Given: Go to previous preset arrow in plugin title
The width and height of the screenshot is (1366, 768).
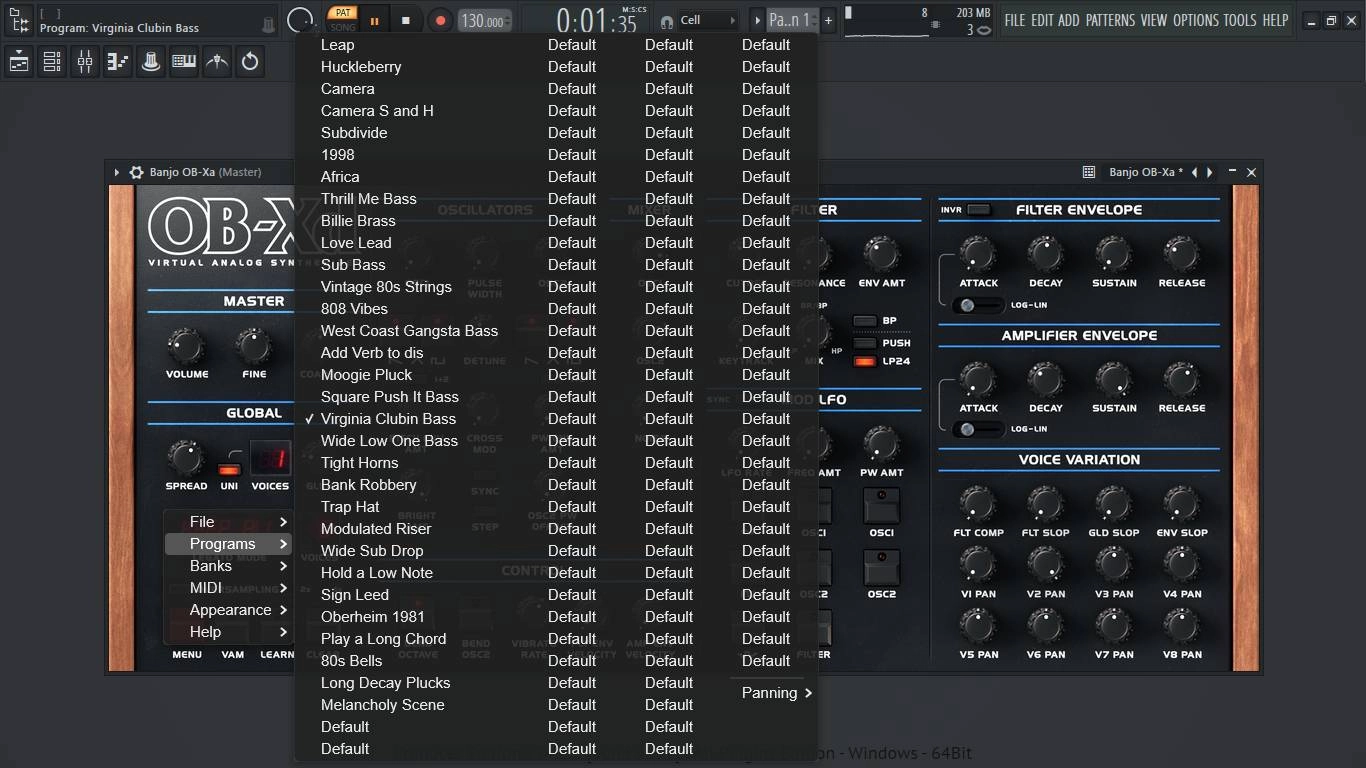Looking at the screenshot, I should pyautogui.click(x=1194, y=172).
